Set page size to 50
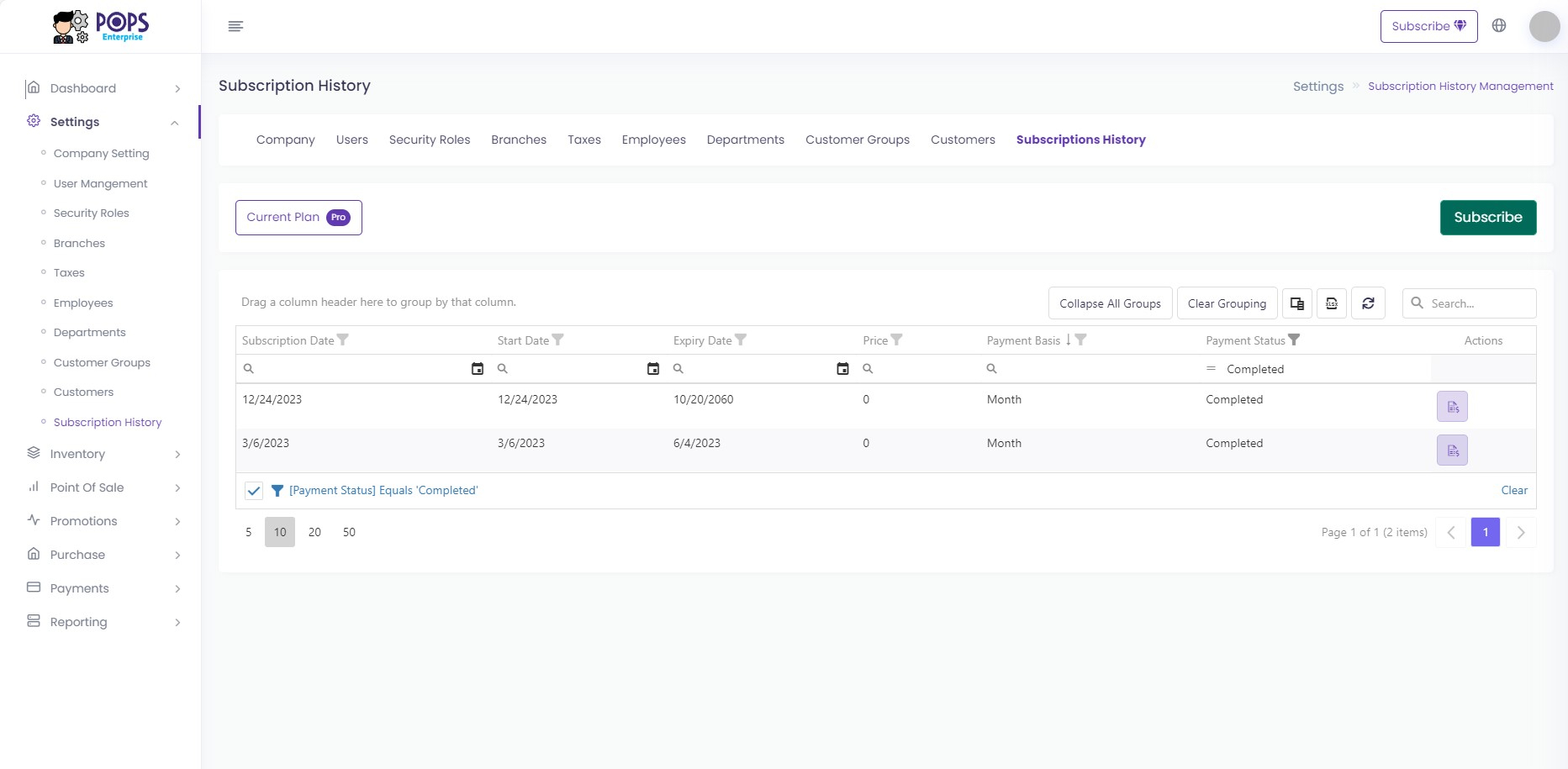1568x769 pixels. (349, 532)
